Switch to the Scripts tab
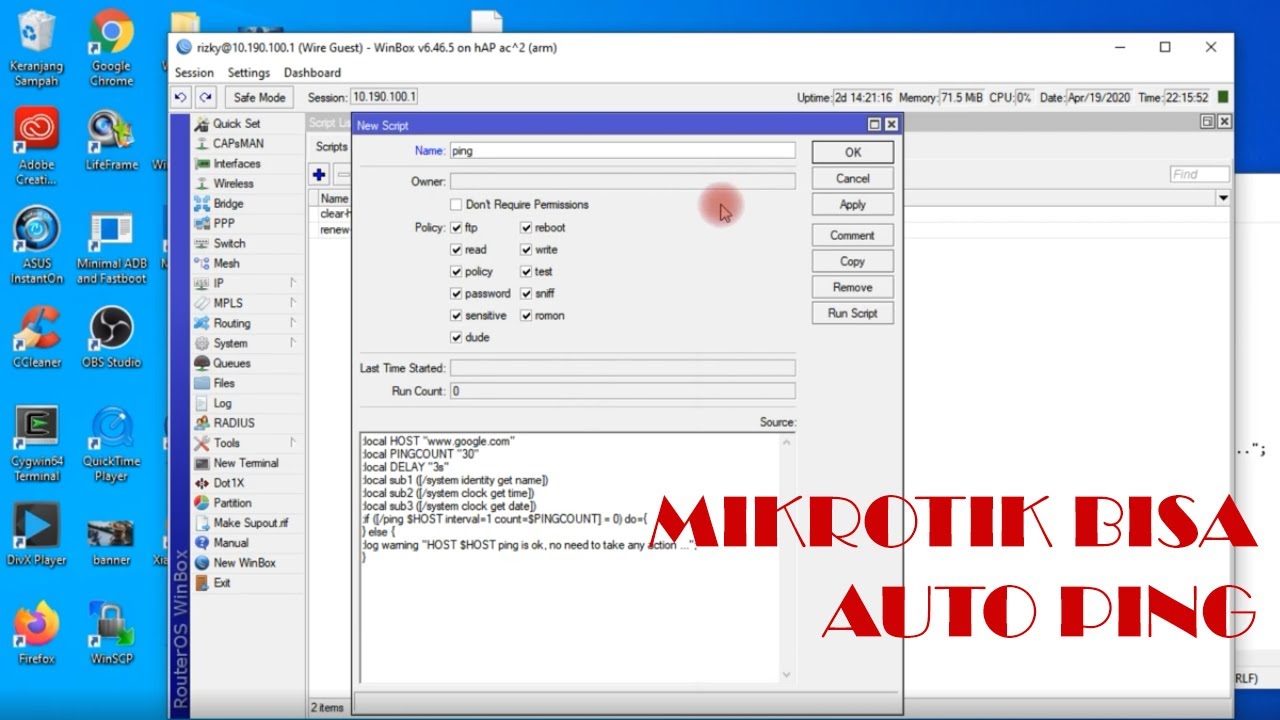 click(x=331, y=147)
